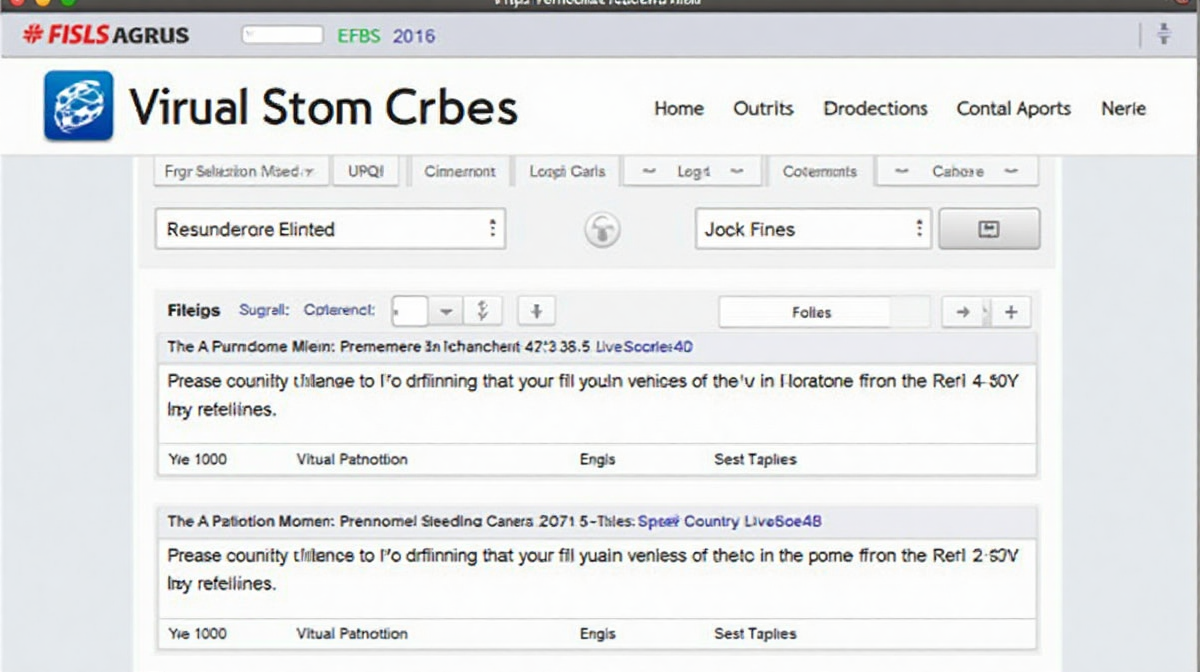Click the blue Virual Stom Crbes logo

[x=78, y=105]
